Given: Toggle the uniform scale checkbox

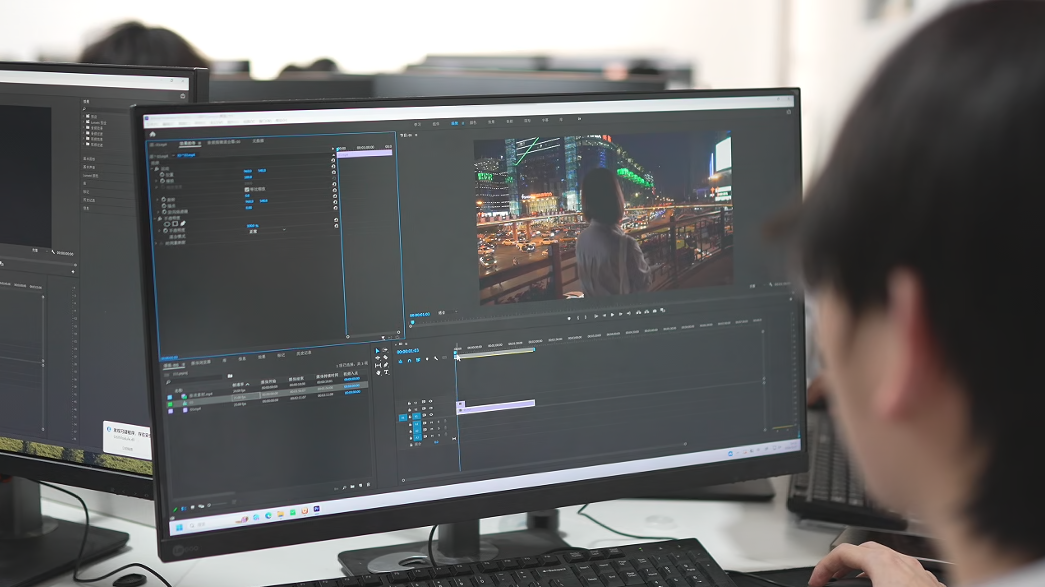Looking at the screenshot, I should [247, 189].
